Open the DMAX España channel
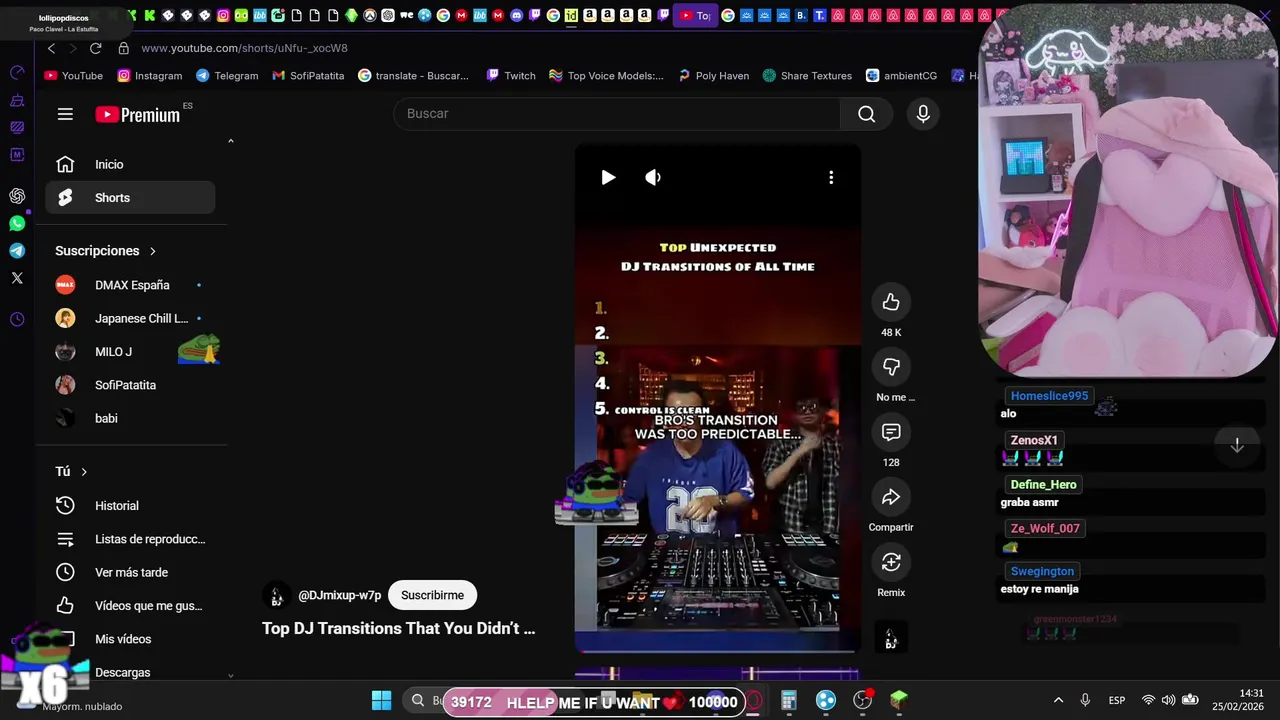 pyautogui.click(x=130, y=285)
